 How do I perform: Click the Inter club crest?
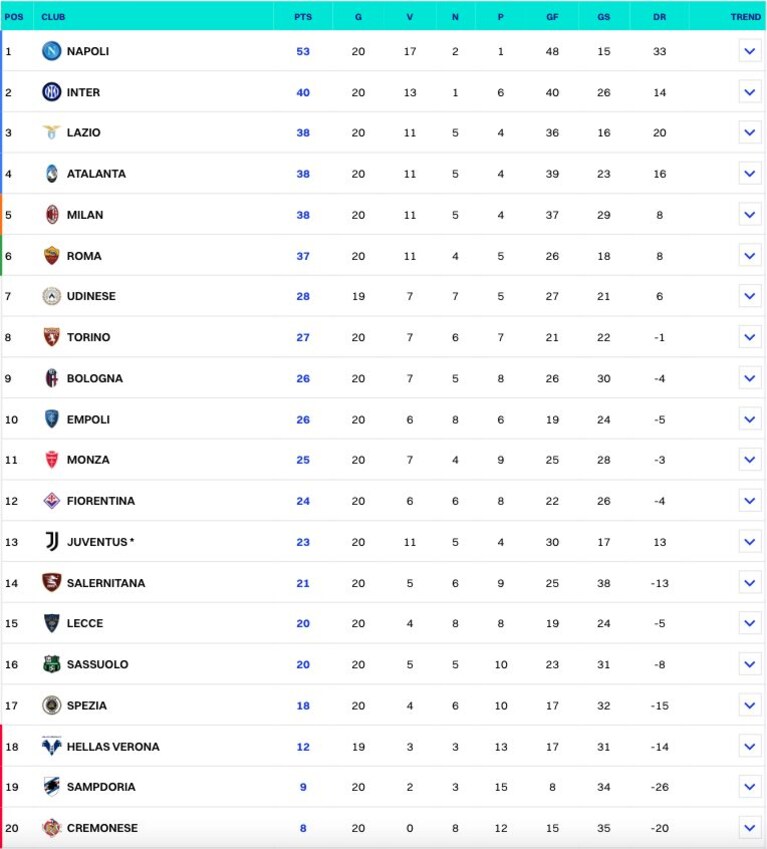(51, 92)
